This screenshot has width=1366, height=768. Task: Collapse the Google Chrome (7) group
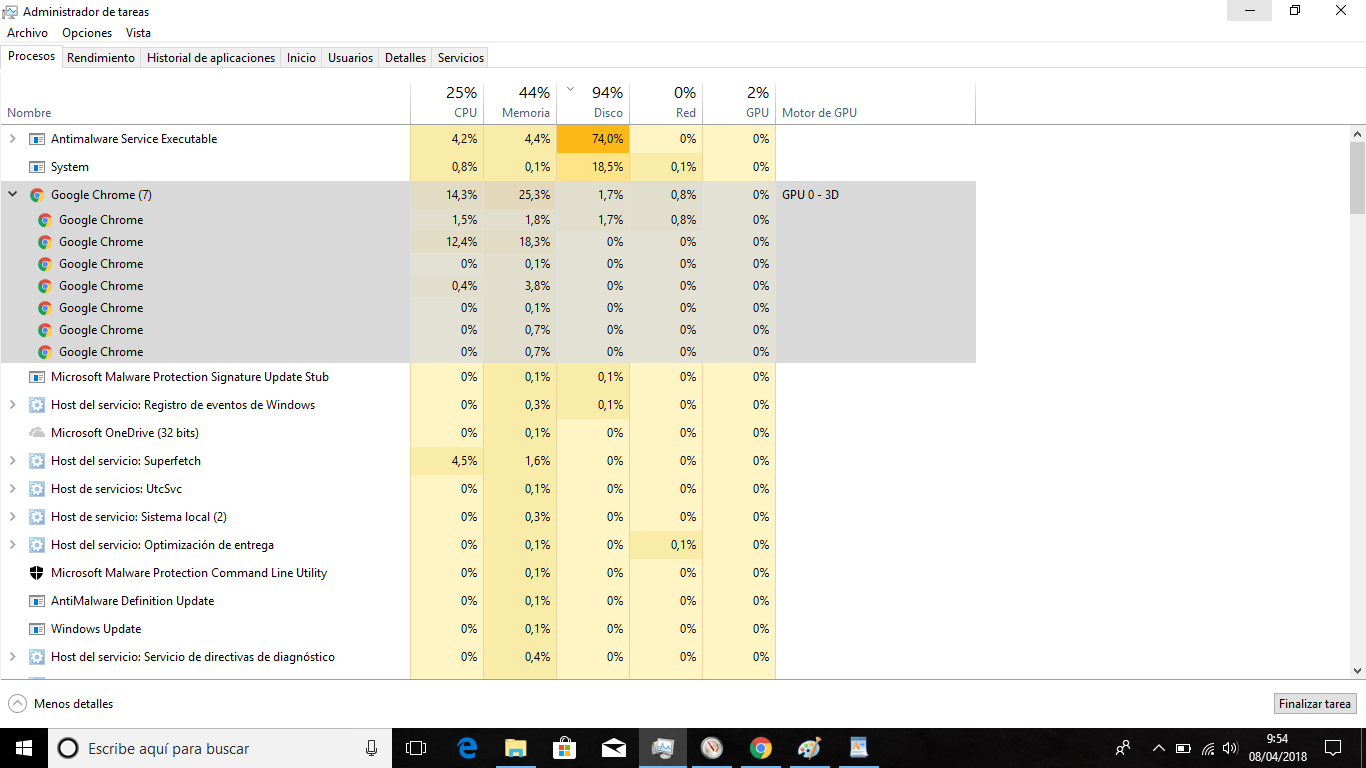click(x=12, y=195)
